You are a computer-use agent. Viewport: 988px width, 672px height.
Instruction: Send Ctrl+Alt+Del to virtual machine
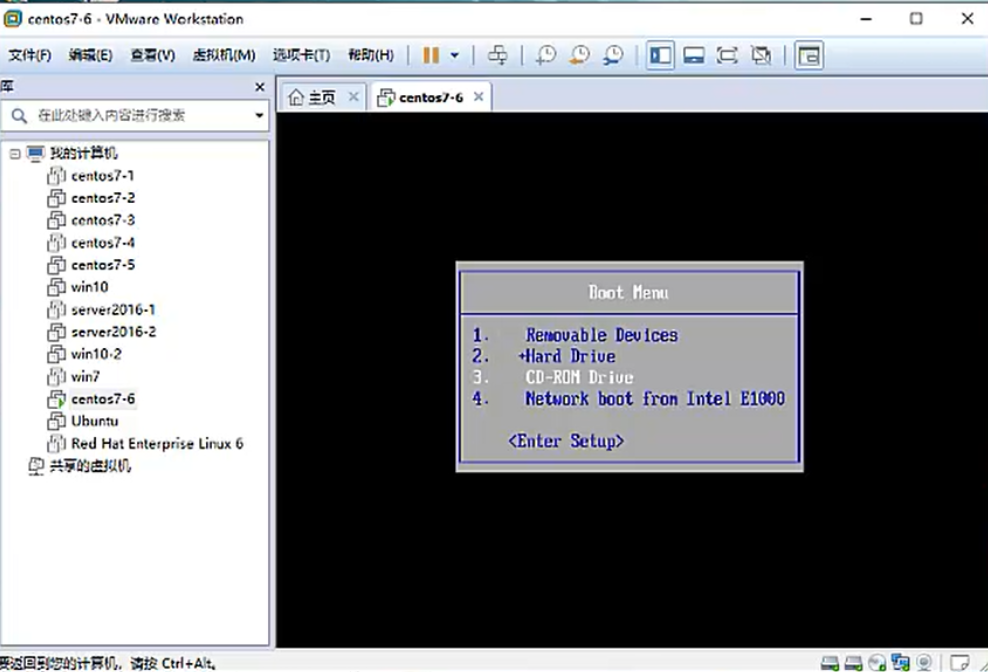[497, 55]
